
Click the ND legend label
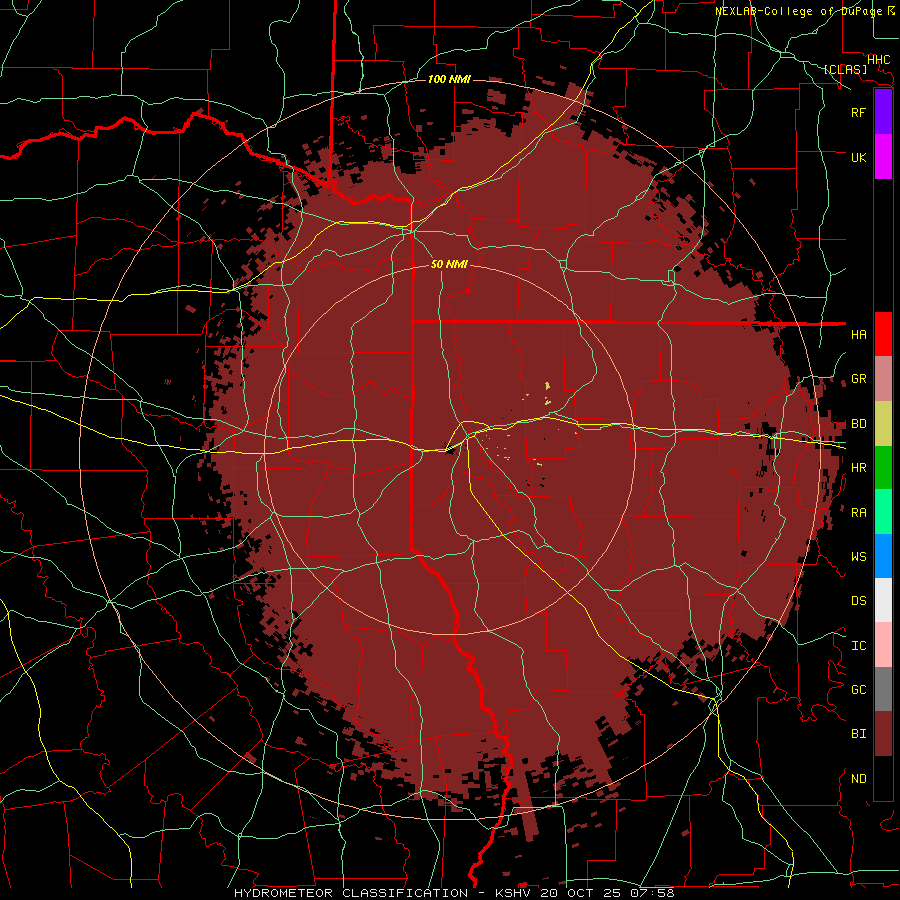(x=858, y=779)
